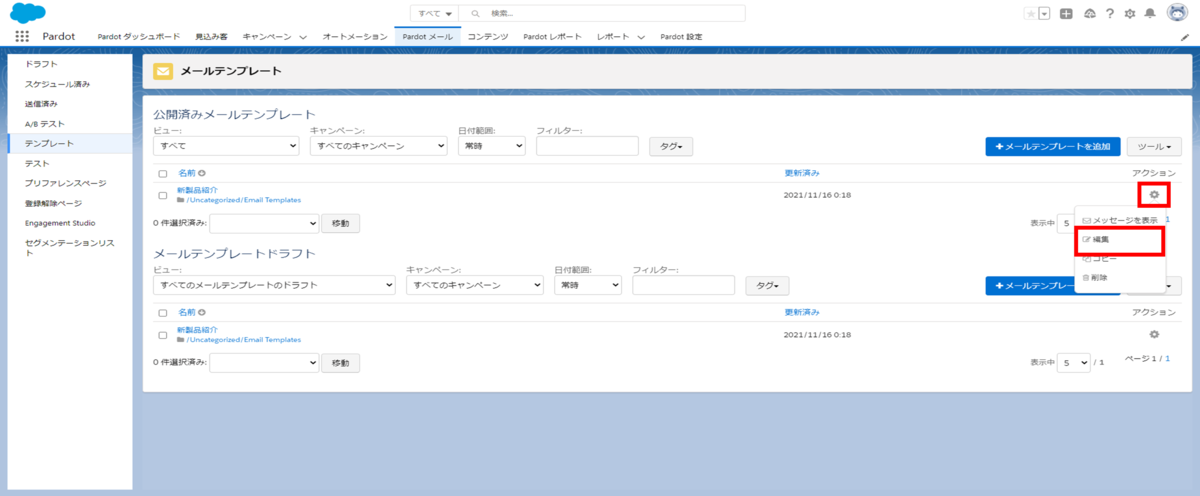Viewport: 1200px width, 496px height.
Task: Click the Salesforce cloud logo
Action: click(27, 12)
